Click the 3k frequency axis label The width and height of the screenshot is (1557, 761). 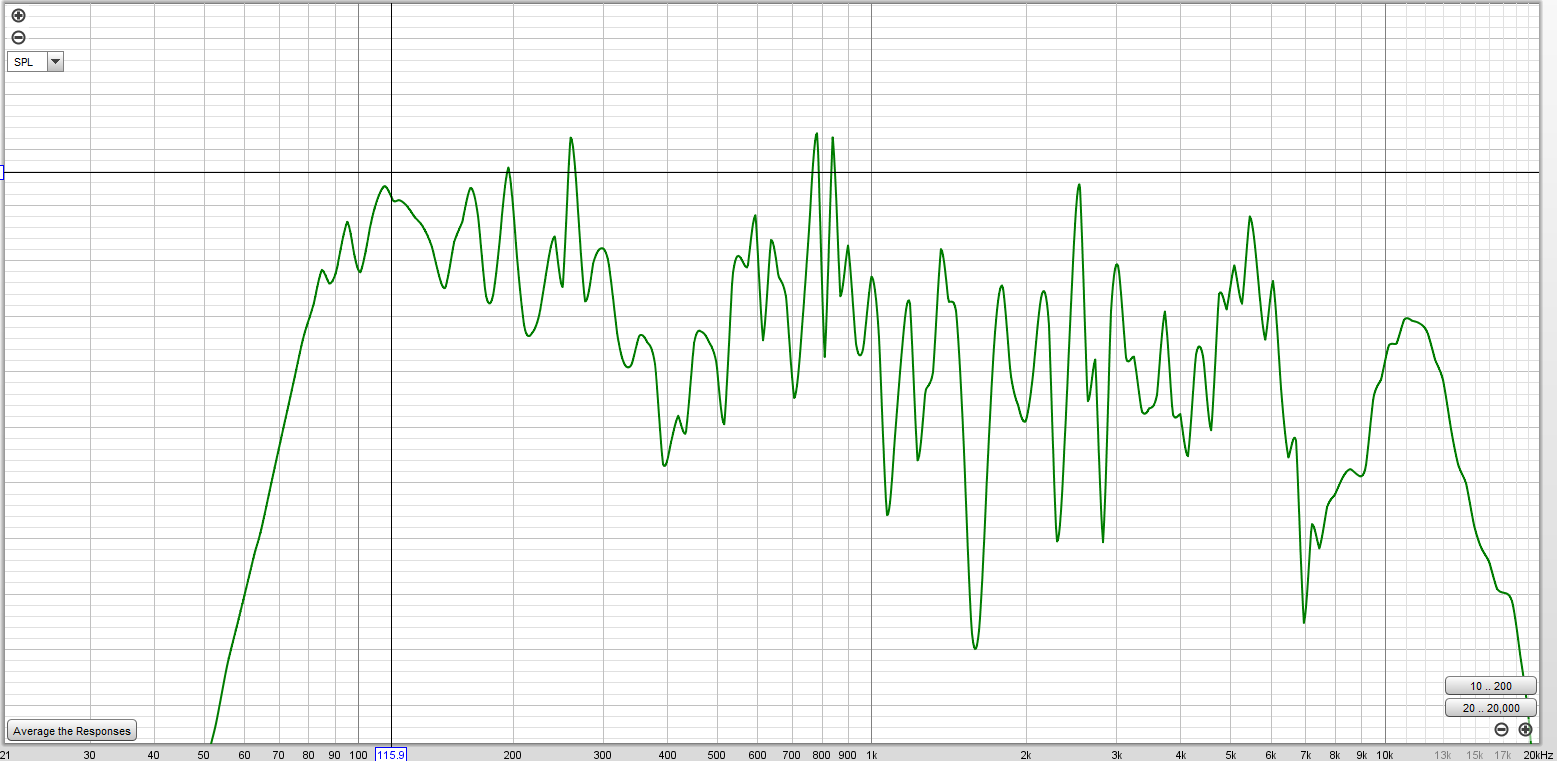pos(1116,754)
